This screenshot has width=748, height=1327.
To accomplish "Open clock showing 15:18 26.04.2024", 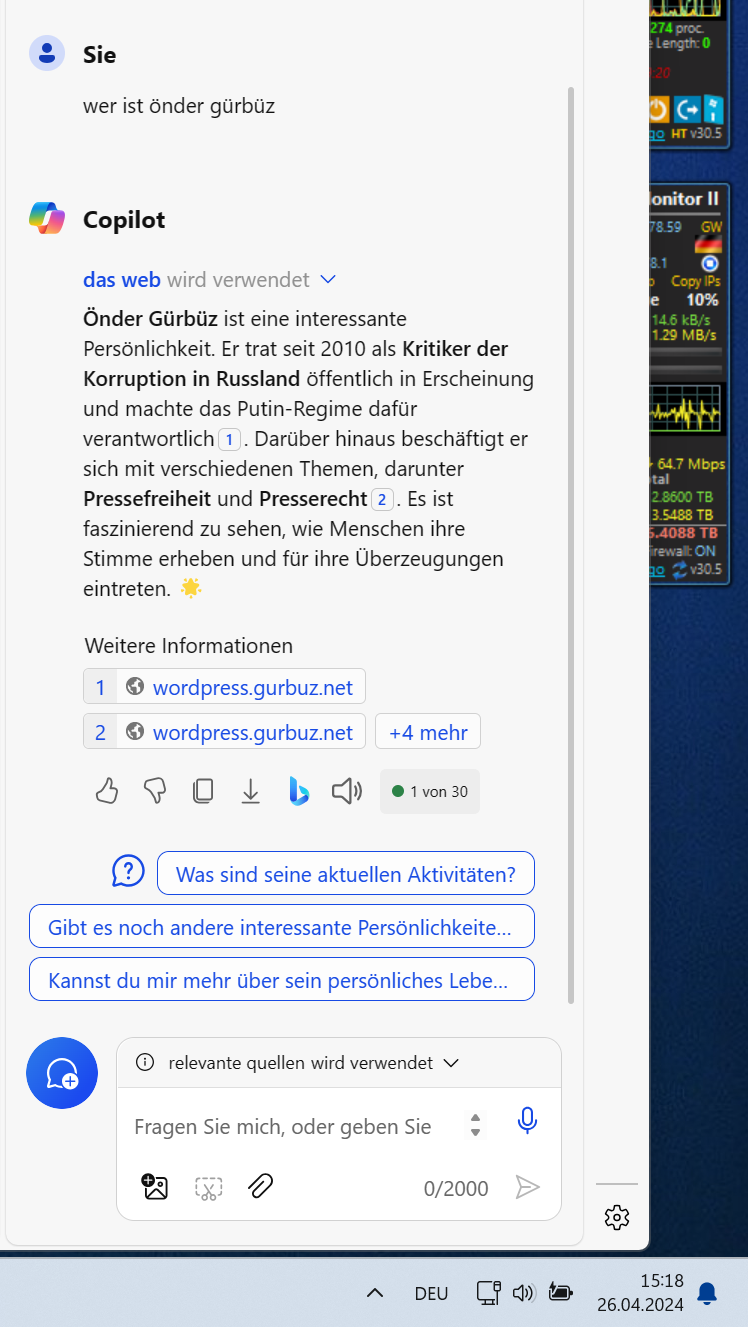I will (640, 1292).
